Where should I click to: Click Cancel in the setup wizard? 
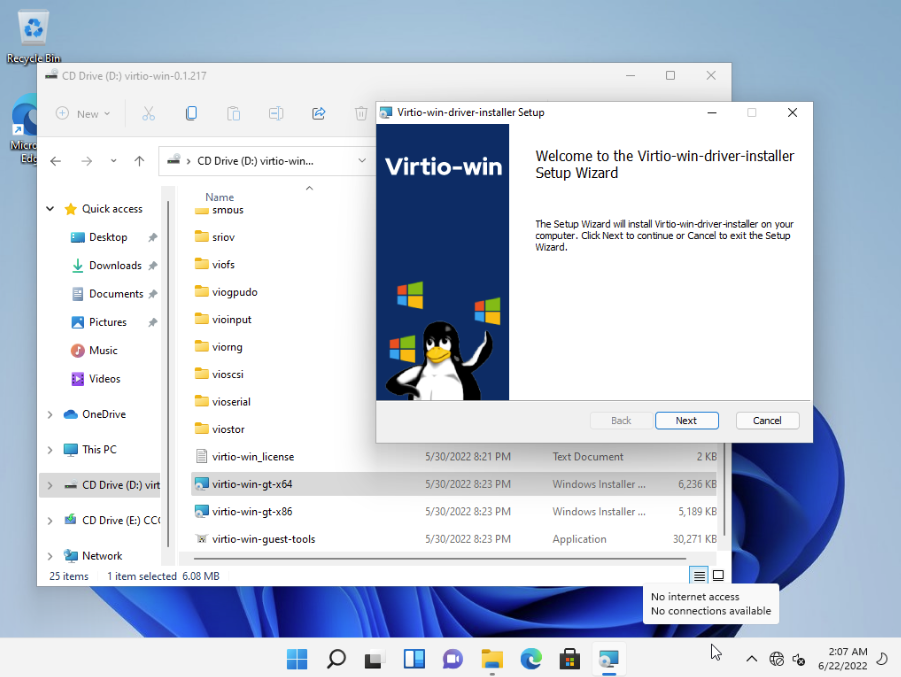(x=767, y=421)
